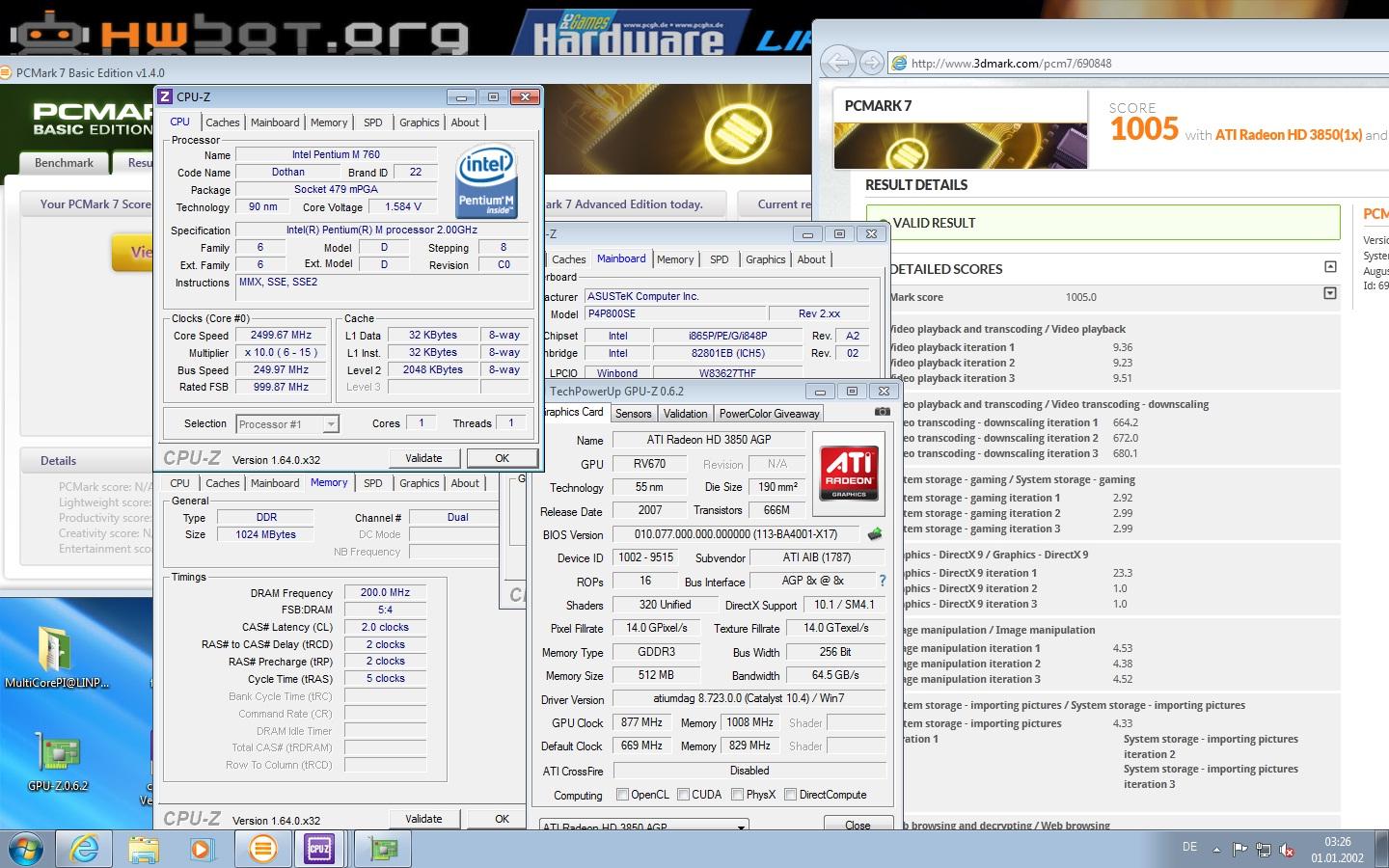Show hidden tray icons arrow
This screenshot has width=1389, height=868.
(x=1216, y=850)
